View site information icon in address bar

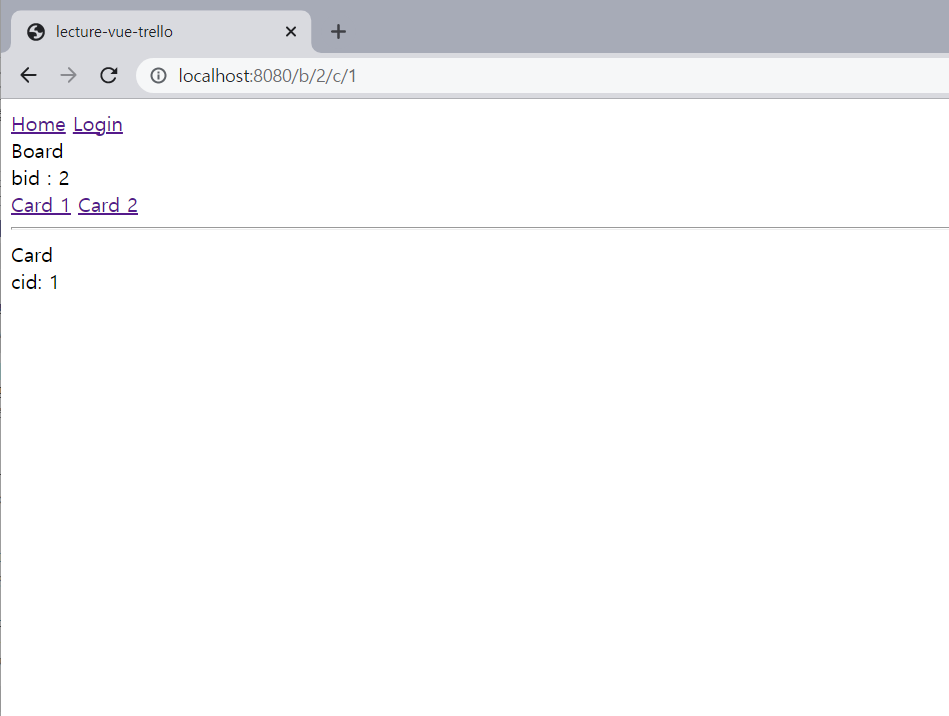point(159,76)
